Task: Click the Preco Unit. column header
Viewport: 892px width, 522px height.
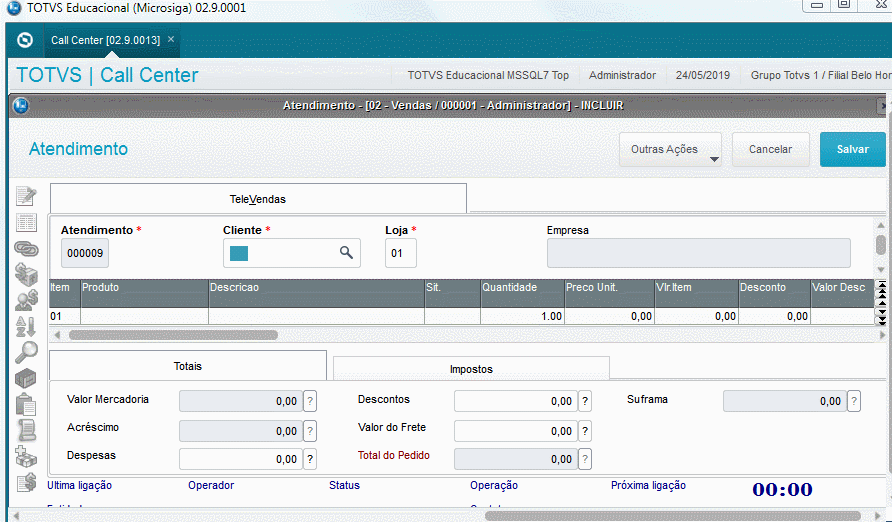Action: tap(609, 293)
